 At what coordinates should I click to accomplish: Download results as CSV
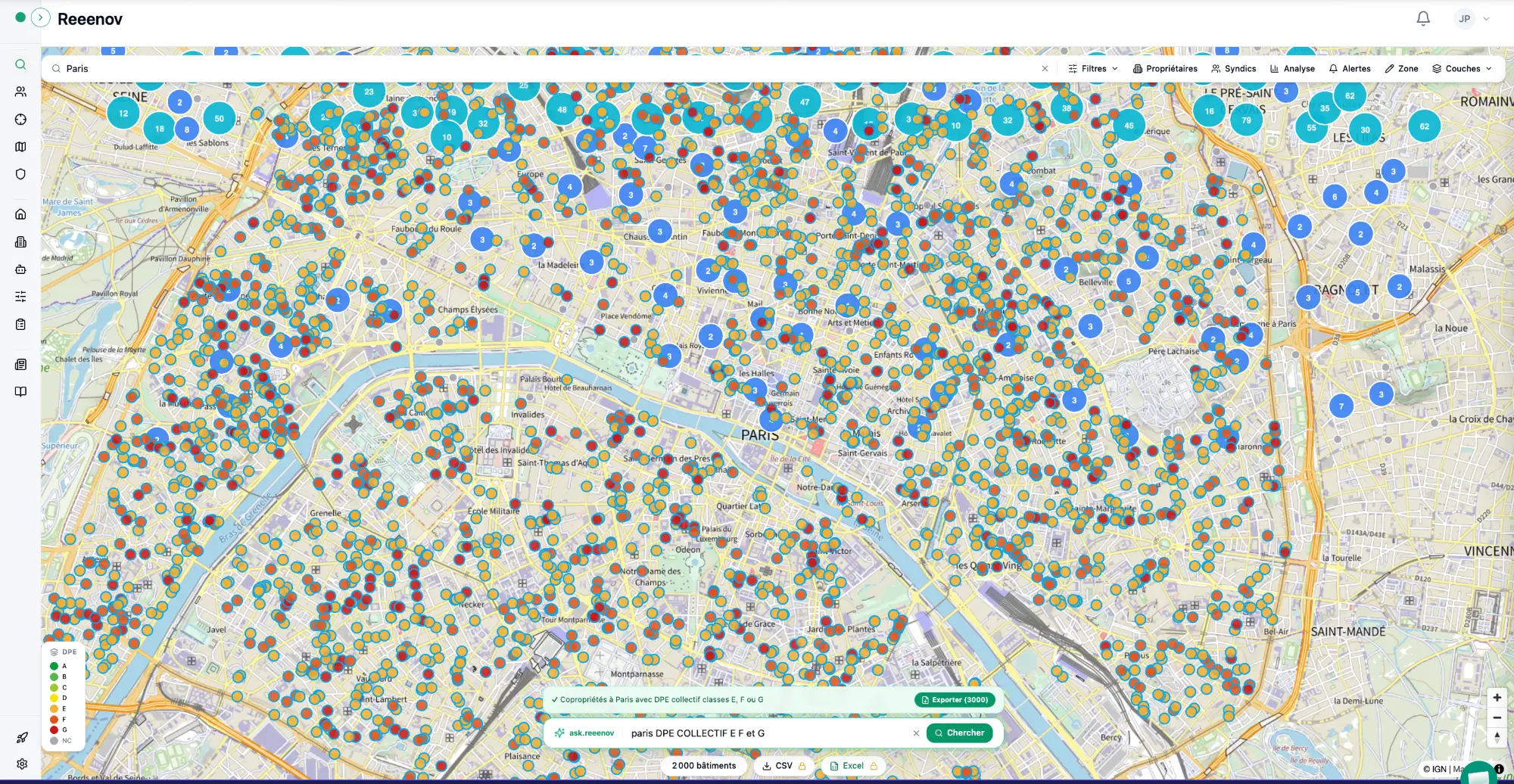(783, 766)
